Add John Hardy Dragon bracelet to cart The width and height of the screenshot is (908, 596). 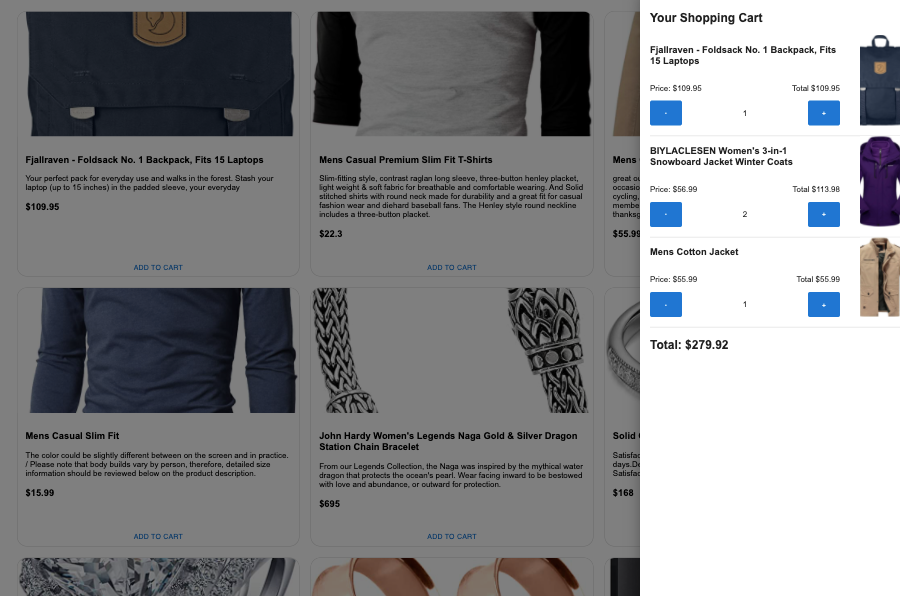click(x=451, y=536)
